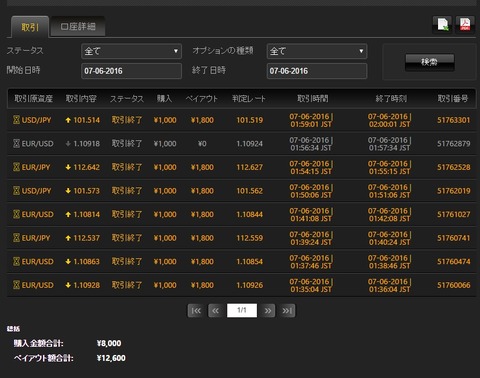Click hourglass icon of trade 51762019
The image size is (480, 378).
coord(16,191)
